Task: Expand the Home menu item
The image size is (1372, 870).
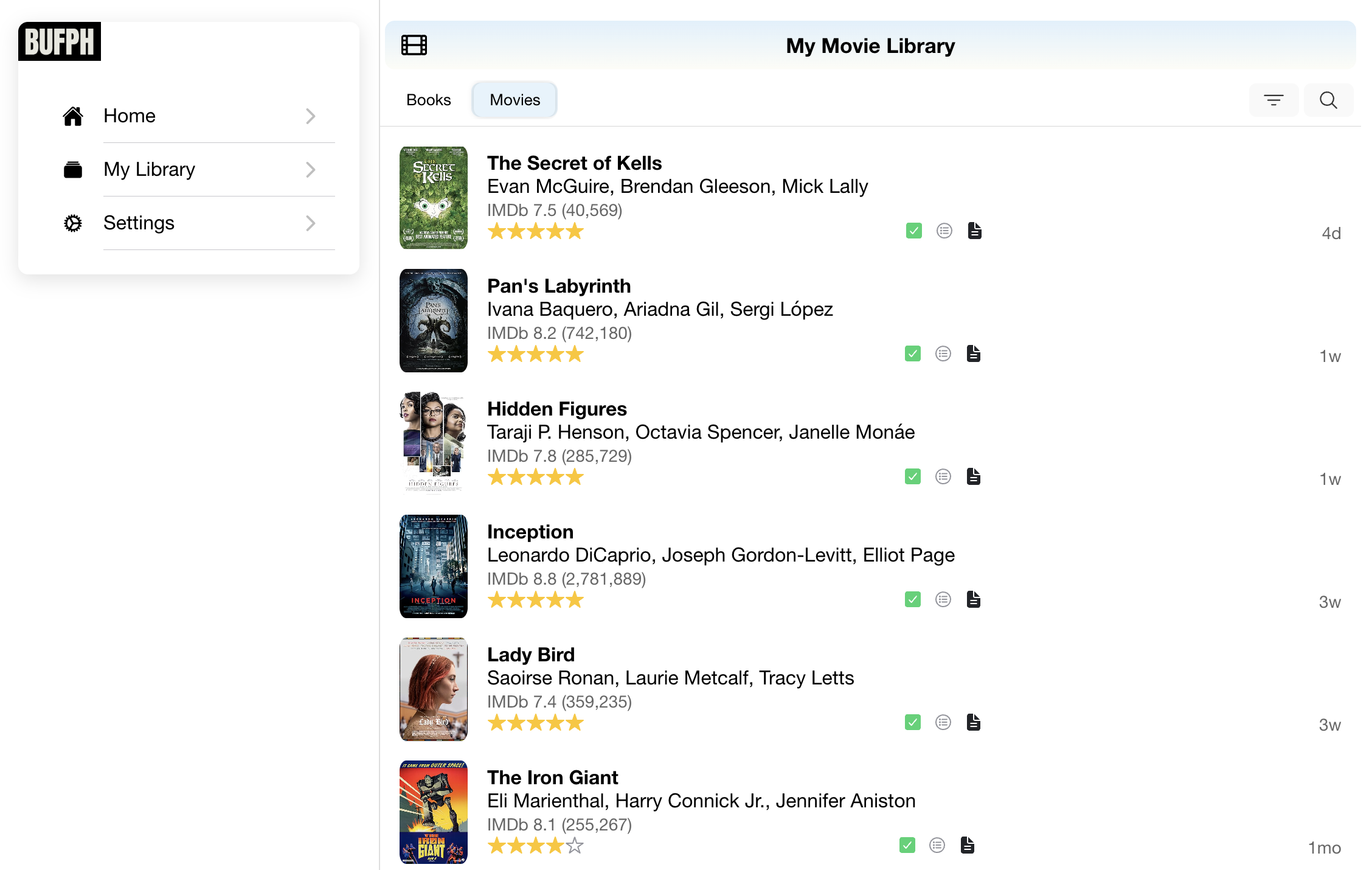Action: tap(310, 116)
